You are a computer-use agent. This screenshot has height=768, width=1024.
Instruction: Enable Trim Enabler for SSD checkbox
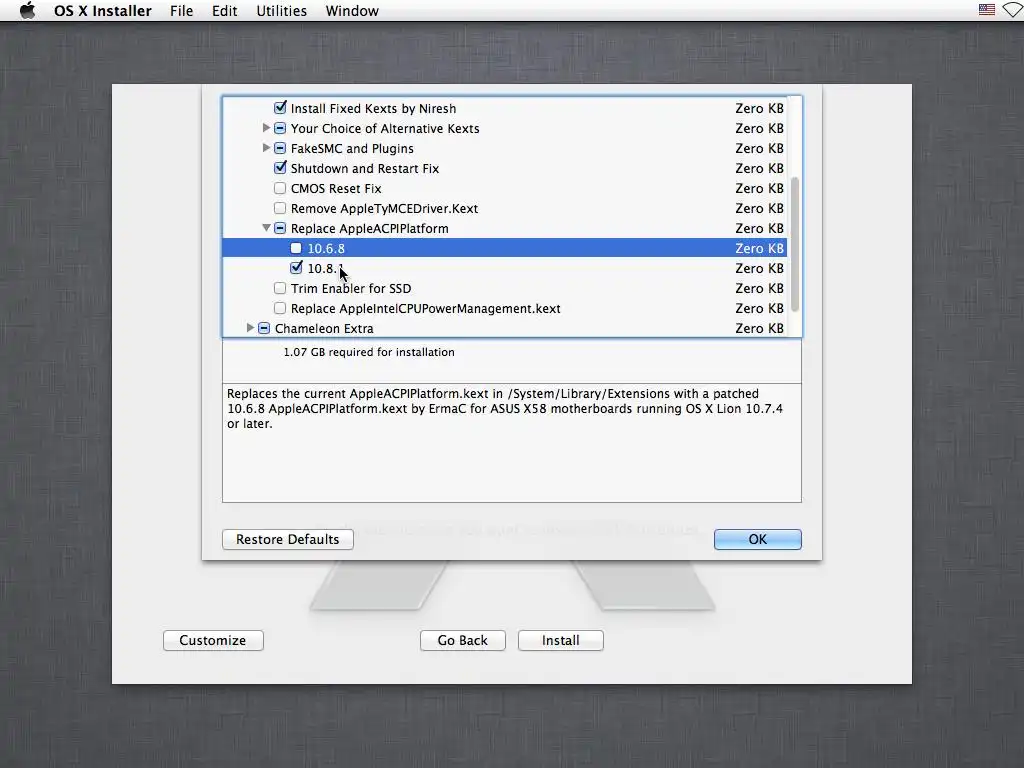[280, 288]
